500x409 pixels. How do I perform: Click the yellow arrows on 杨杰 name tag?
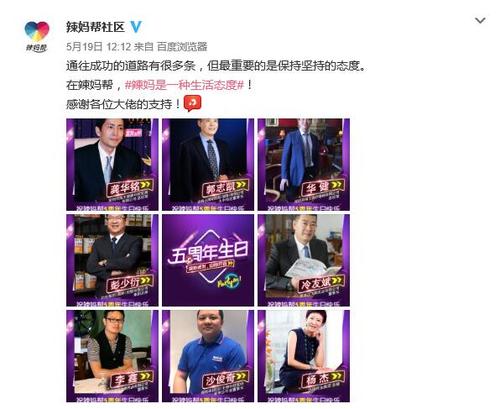pyautogui.click(x=337, y=376)
